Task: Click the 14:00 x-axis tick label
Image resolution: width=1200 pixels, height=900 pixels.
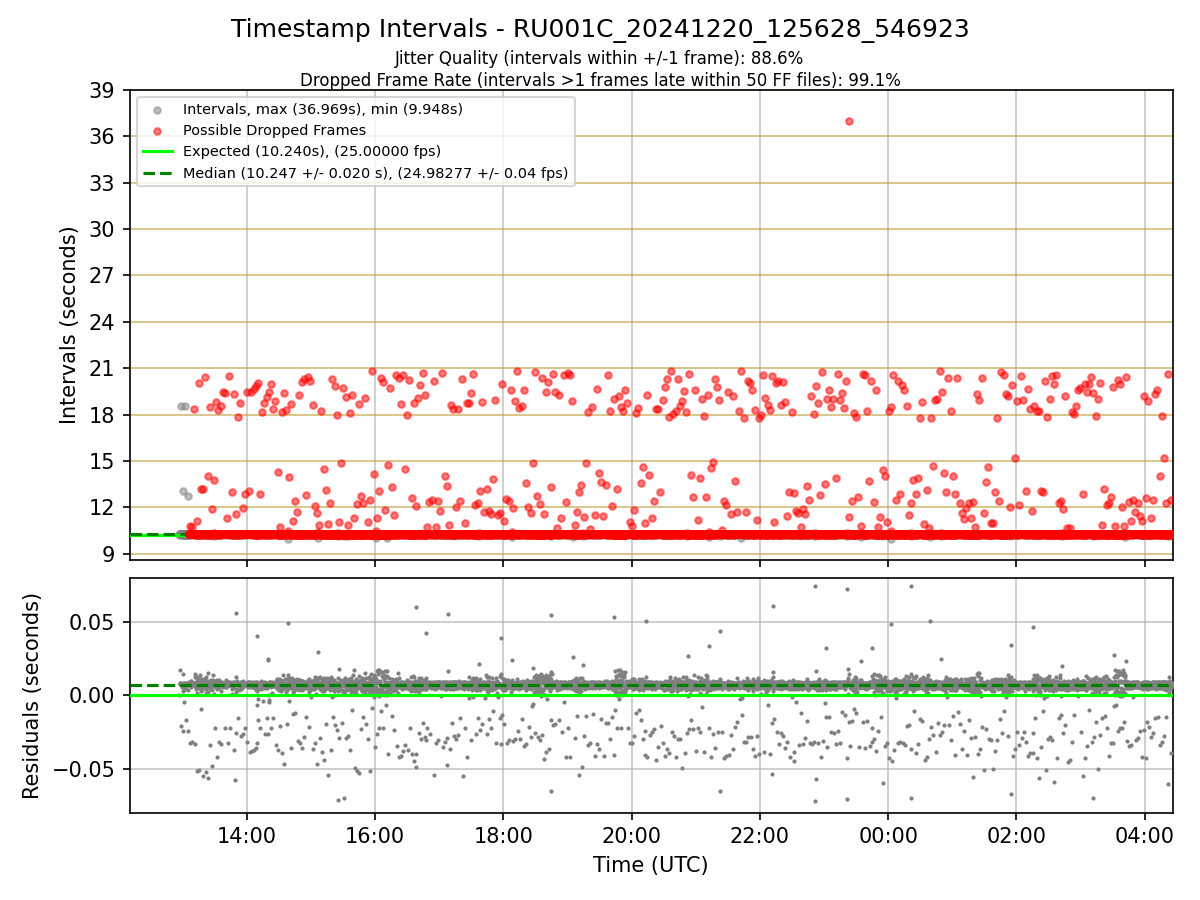Action: [247, 836]
